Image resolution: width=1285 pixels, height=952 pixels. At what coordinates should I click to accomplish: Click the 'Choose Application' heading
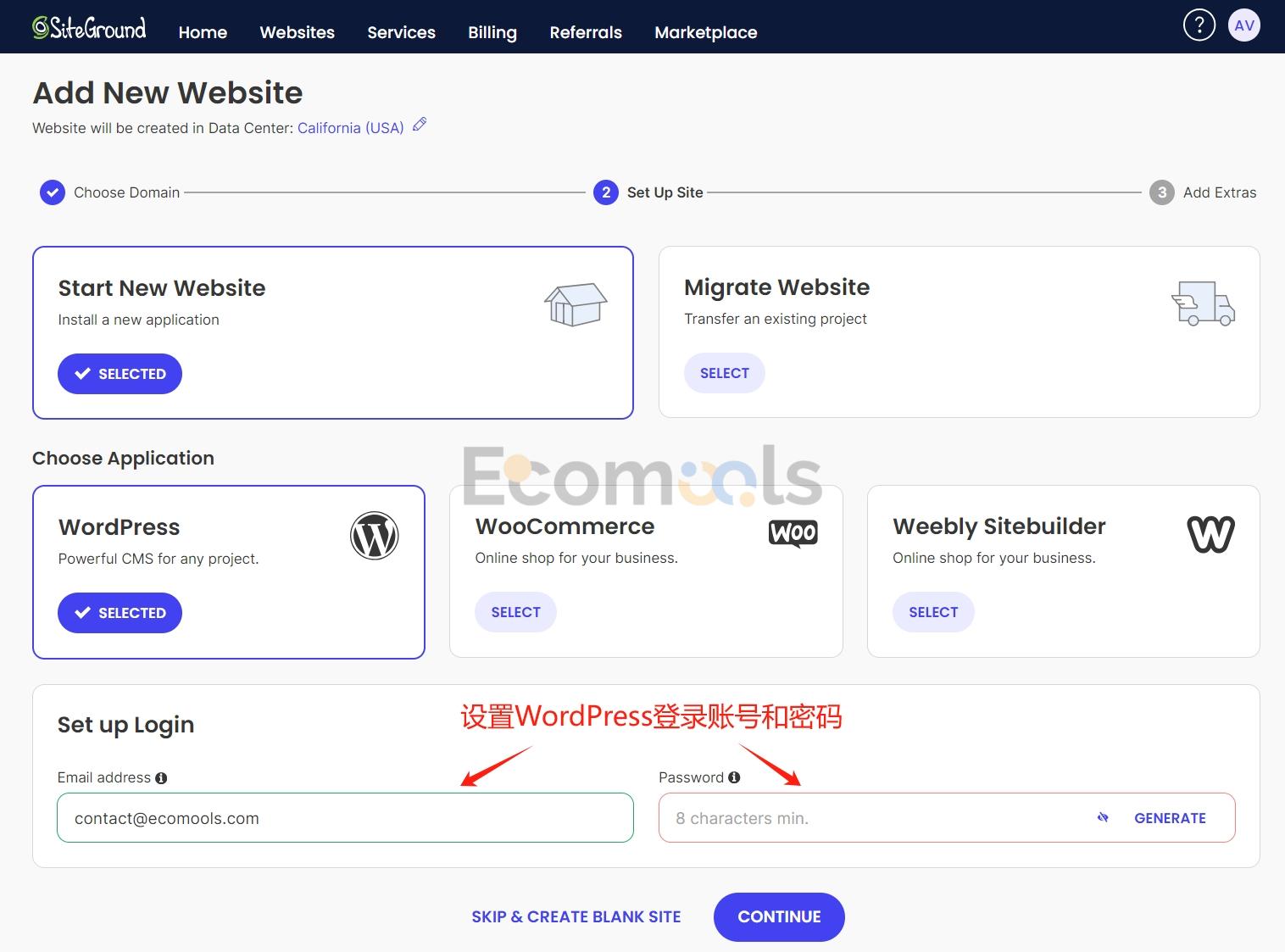(x=123, y=458)
